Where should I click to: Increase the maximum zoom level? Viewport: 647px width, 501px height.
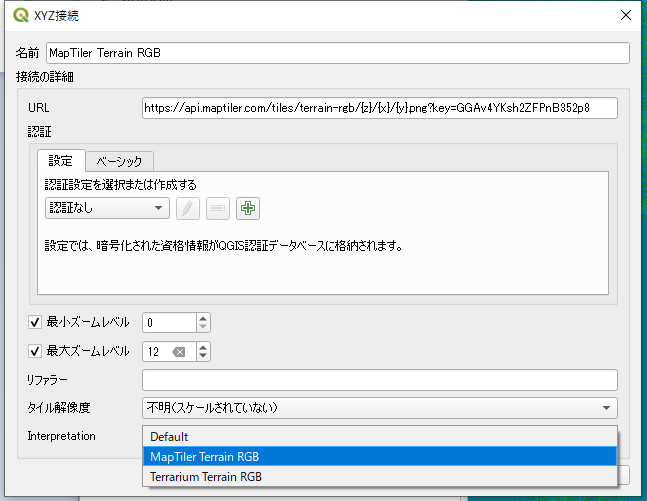(203, 347)
